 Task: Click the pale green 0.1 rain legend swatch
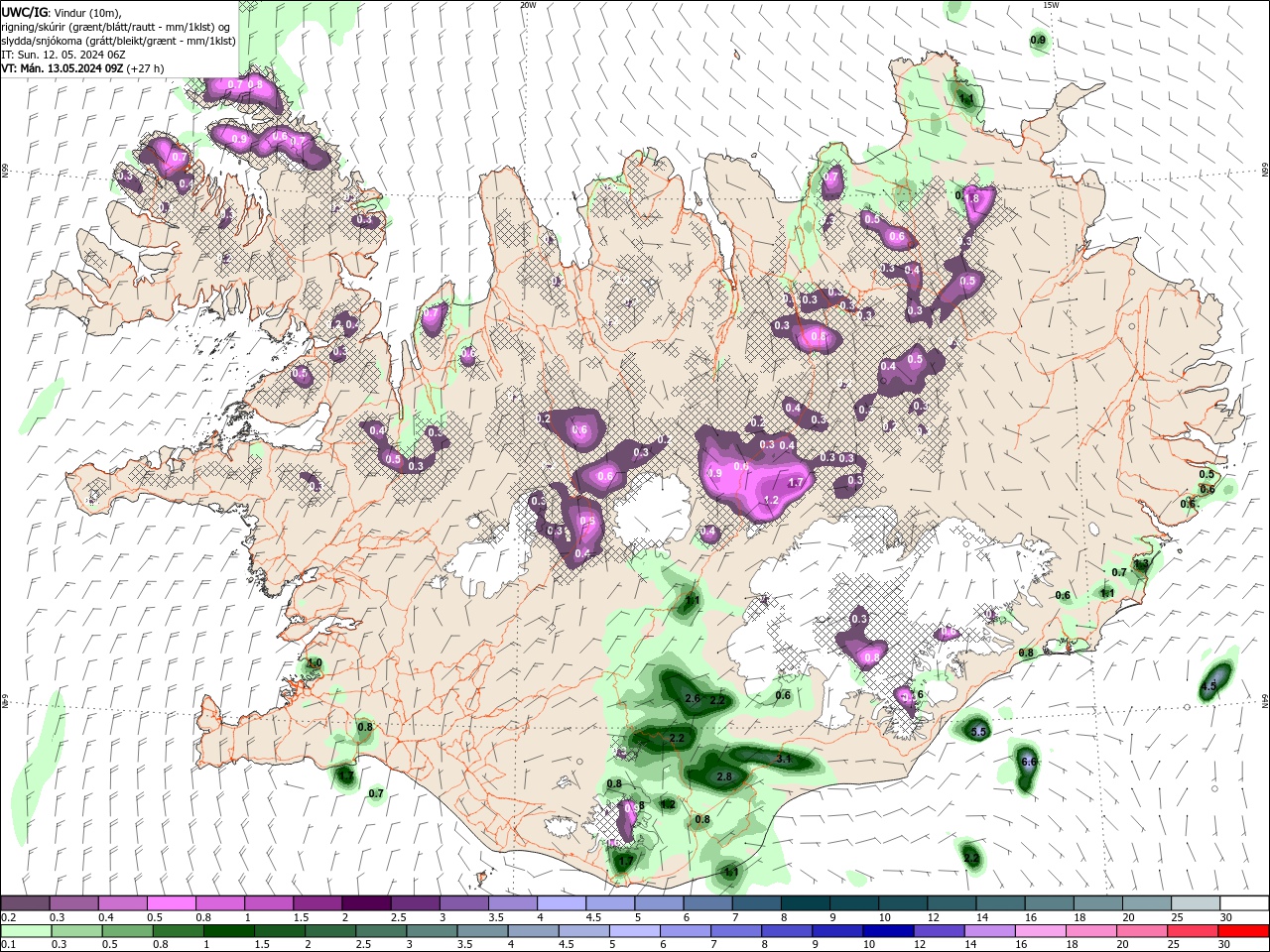coord(26,931)
